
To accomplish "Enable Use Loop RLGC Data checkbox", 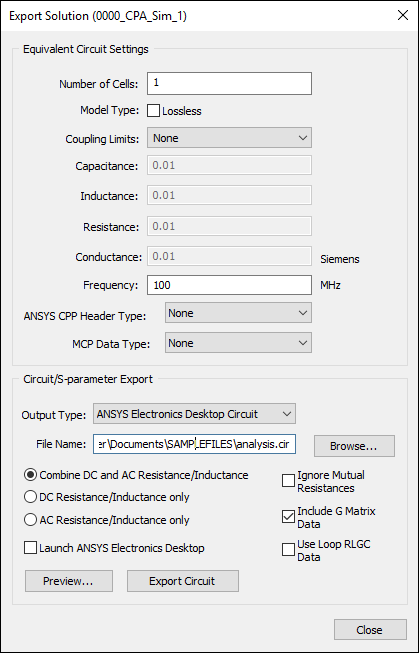I will (x=288, y=550).
